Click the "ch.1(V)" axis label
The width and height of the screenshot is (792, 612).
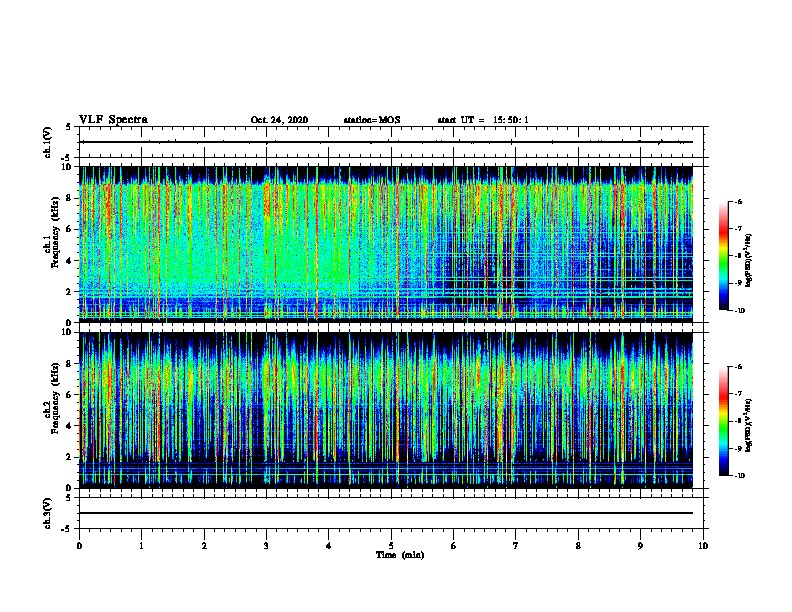[x=48, y=142]
